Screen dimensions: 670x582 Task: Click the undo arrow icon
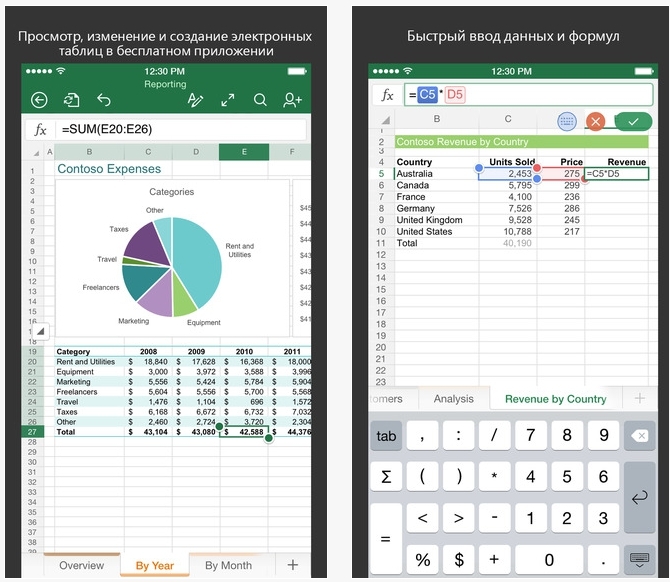pos(103,99)
